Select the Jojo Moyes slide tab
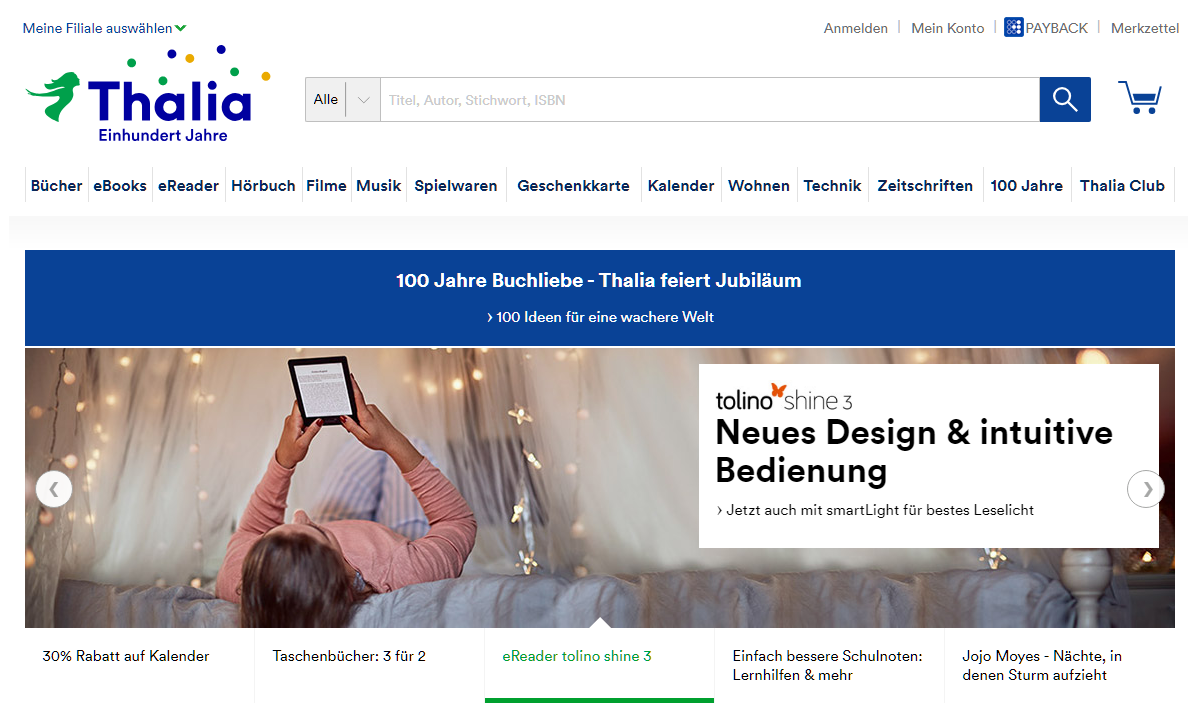Image resolution: width=1204 pixels, height=718 pixels. click(x=1042, y=665)
